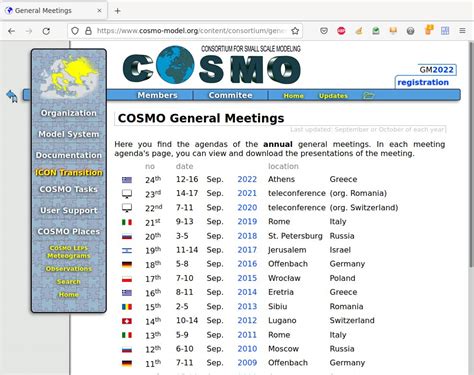474x375 pixels.
Task: Reload the page with the refresh icon
Action: click(x=46, y=31)
